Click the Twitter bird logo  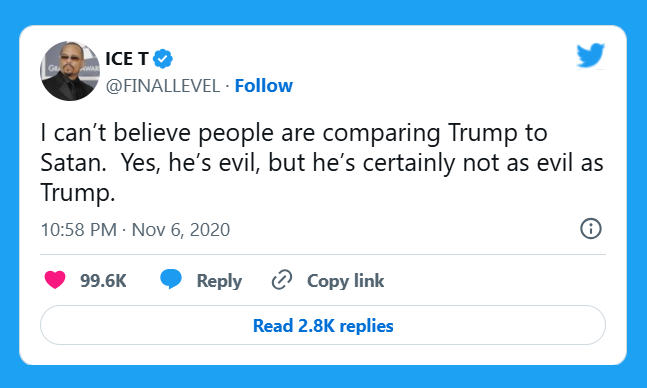coord(590,54)
